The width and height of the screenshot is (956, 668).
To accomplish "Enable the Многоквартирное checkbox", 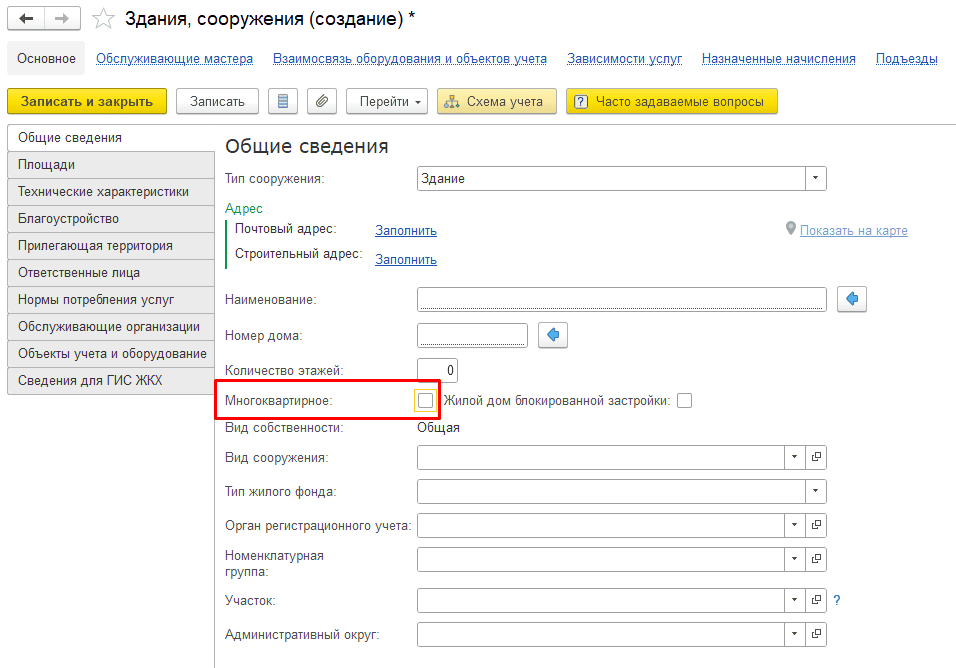I will (x=426, y=400).
